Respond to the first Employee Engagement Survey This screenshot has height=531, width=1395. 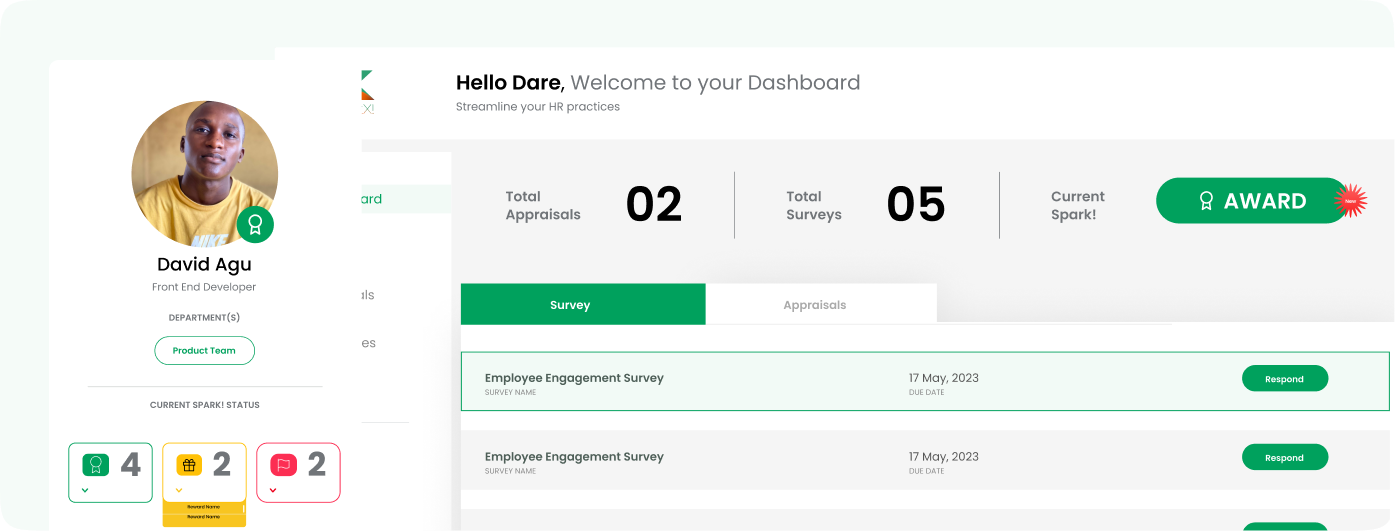pos(1285,379)
